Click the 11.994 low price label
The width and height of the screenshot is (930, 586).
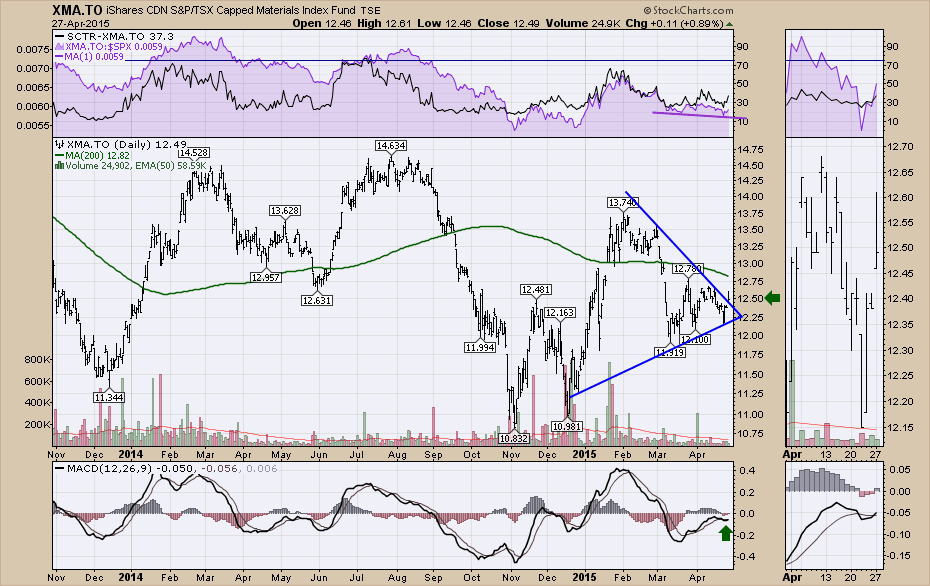click(x=479, y=348)
